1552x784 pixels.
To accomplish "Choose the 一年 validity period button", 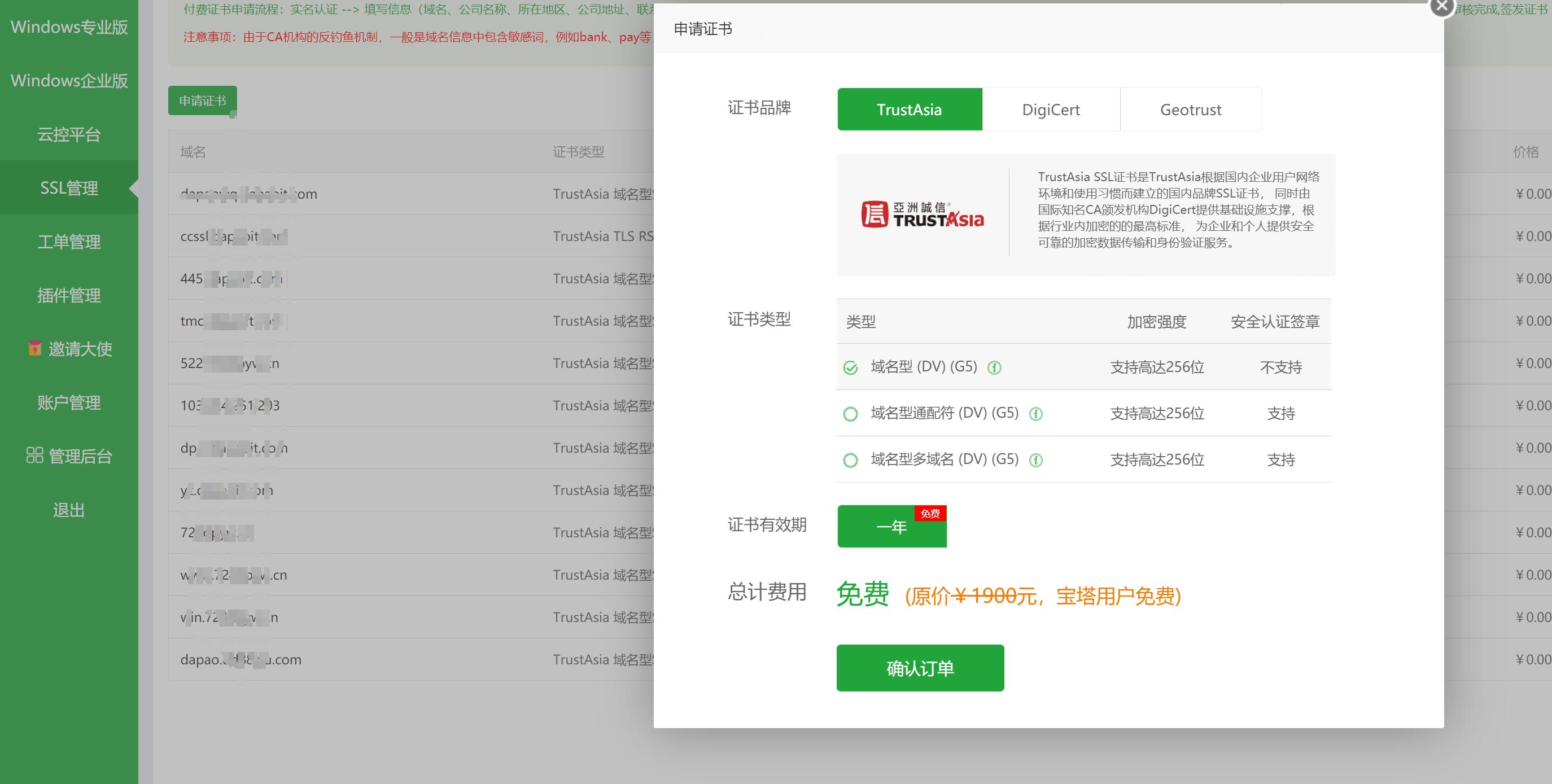I will pyautogui.click(x=891, y=526).
